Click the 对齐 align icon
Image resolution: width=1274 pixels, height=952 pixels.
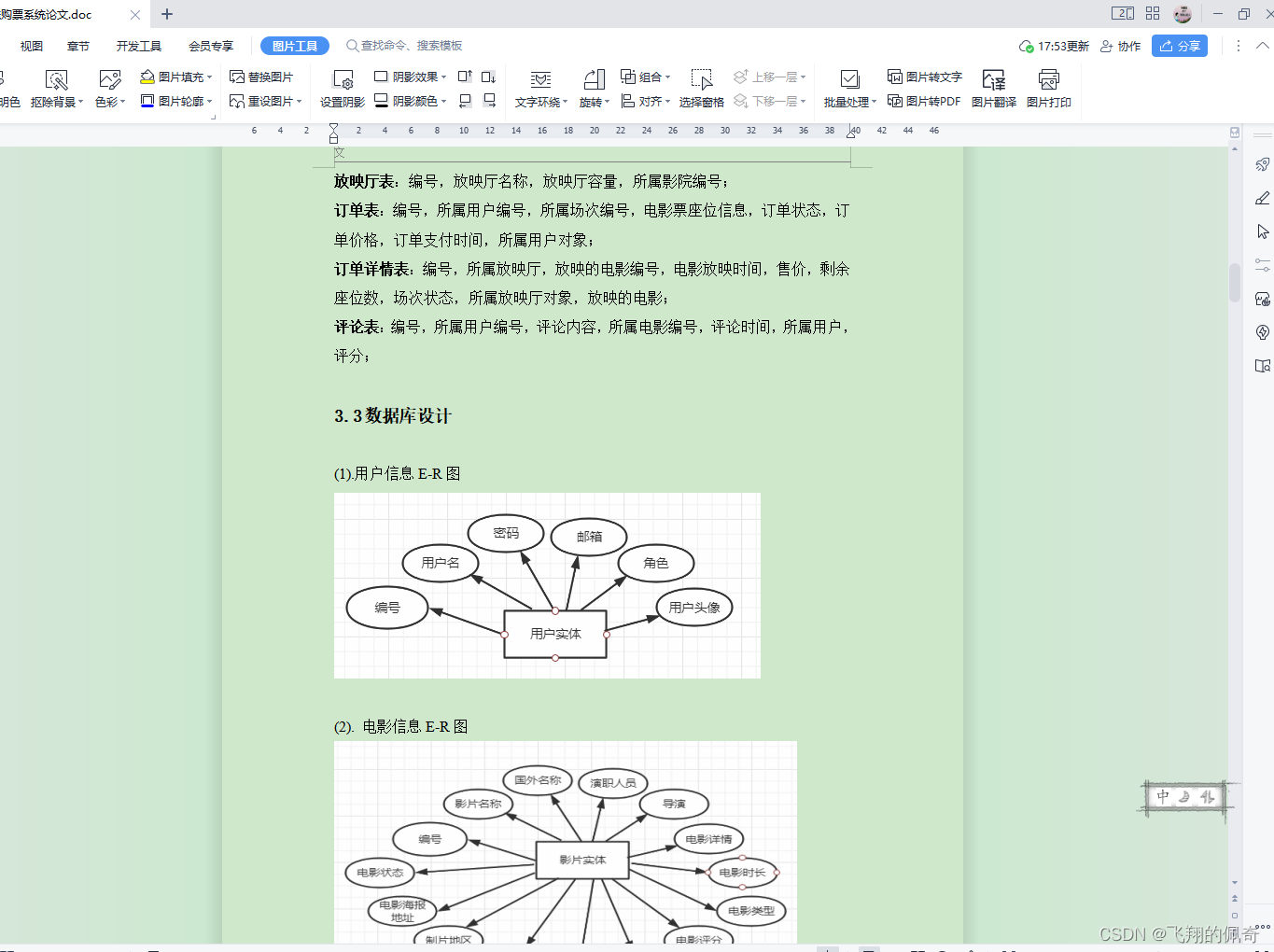629,101
